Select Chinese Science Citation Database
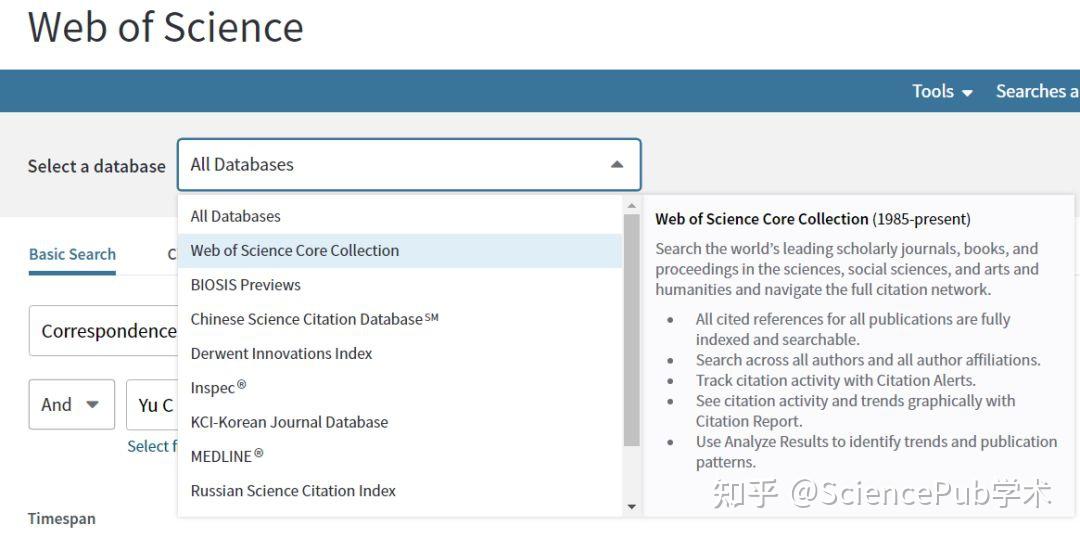The width and height of the screenshot is (1080, 538). coord(314,319)
